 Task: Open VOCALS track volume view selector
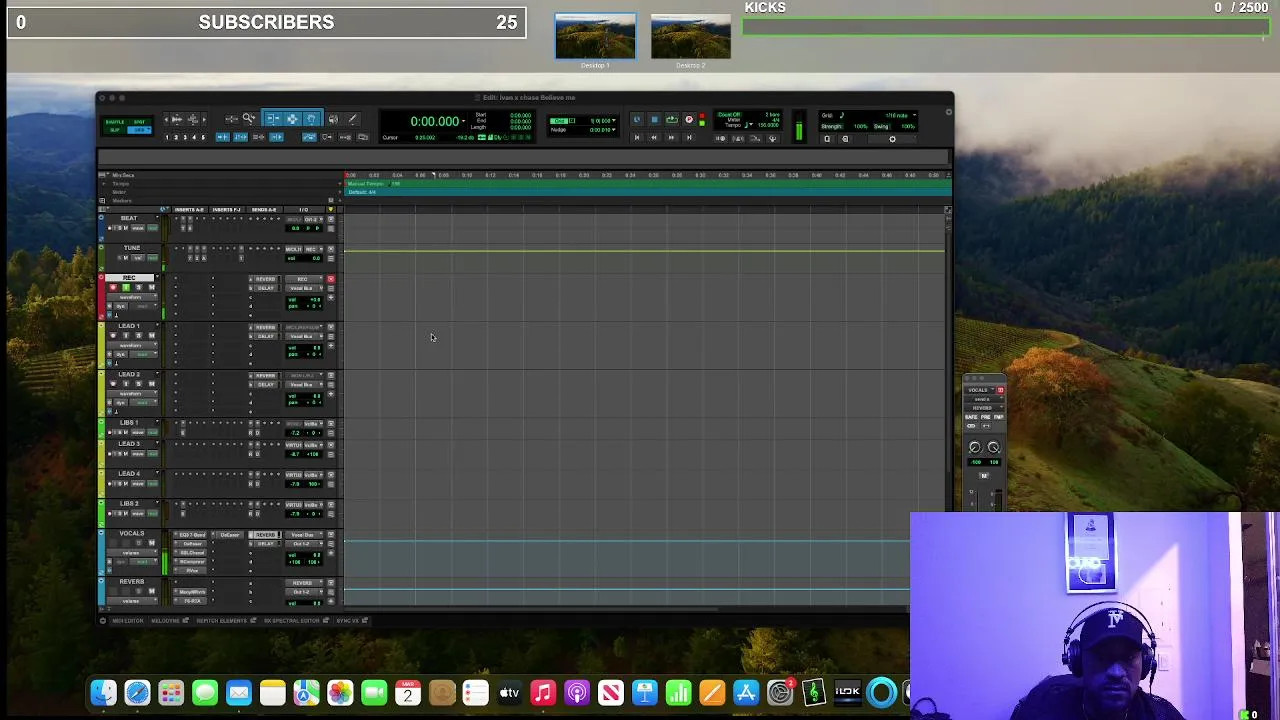[x=132, y=553]
